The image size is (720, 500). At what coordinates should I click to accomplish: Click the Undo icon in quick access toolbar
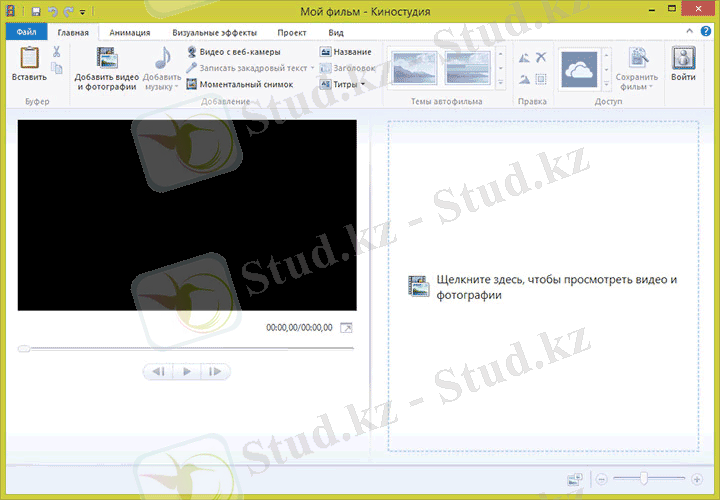(53, 11)
